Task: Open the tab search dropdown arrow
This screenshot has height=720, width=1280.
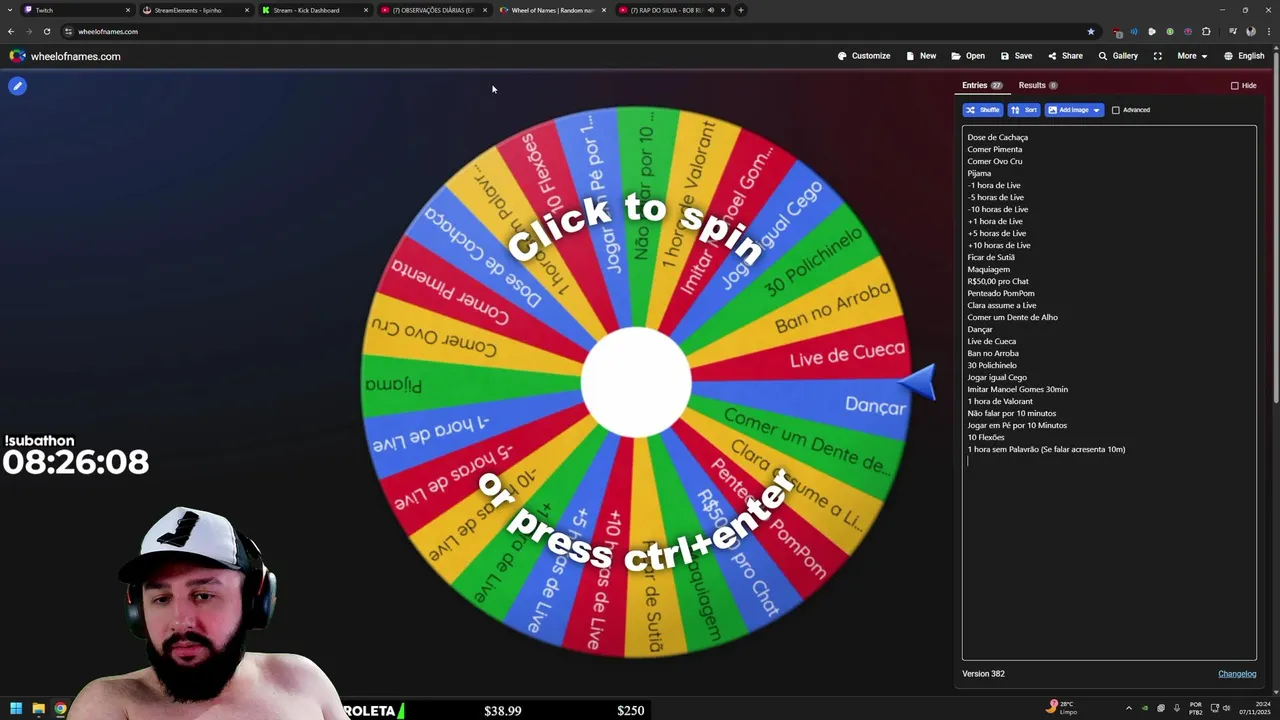Action: 10,10
